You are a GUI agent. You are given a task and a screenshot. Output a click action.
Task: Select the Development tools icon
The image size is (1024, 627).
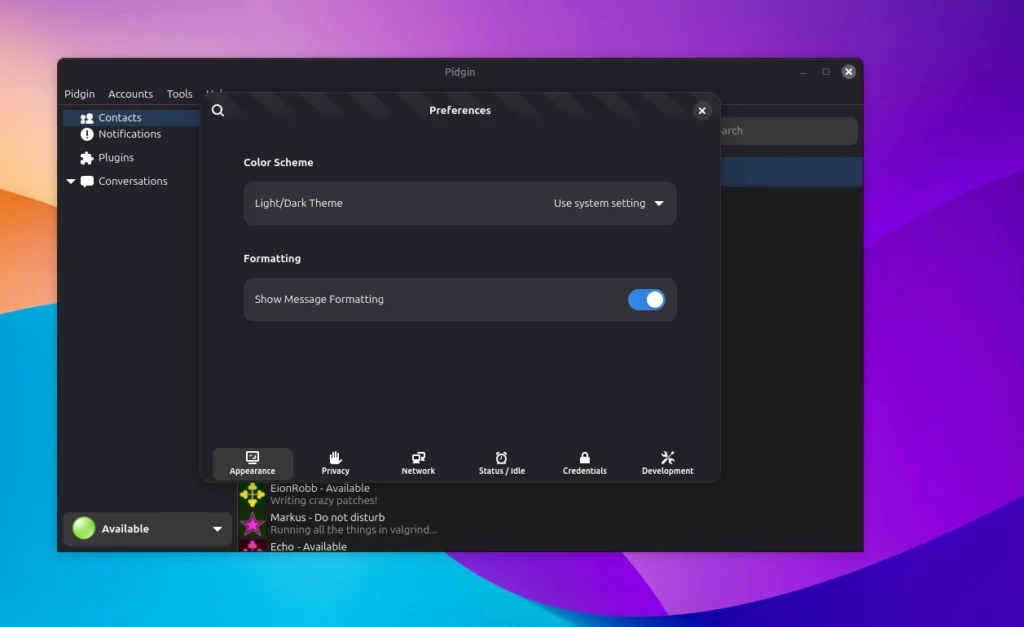667,460
